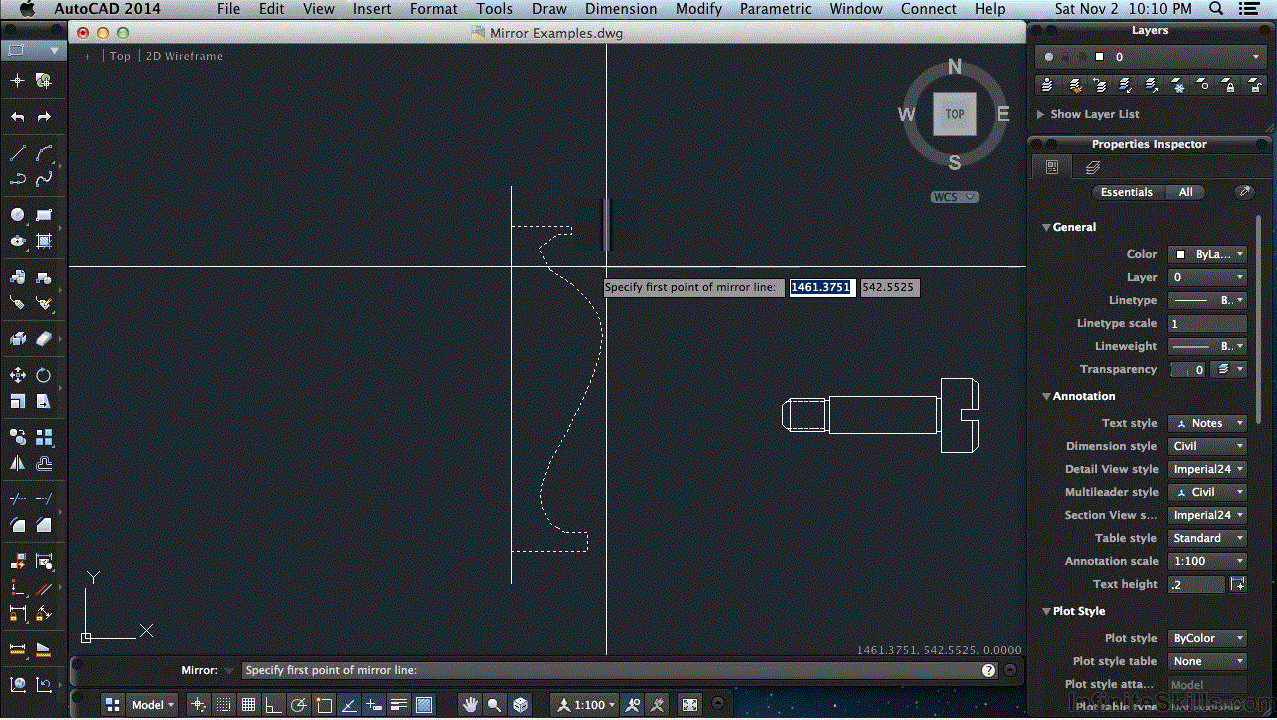Viewport: 1277px width, 720px height.
Task: Toggle Transparency display in status bar
Action: coord(424,705)
